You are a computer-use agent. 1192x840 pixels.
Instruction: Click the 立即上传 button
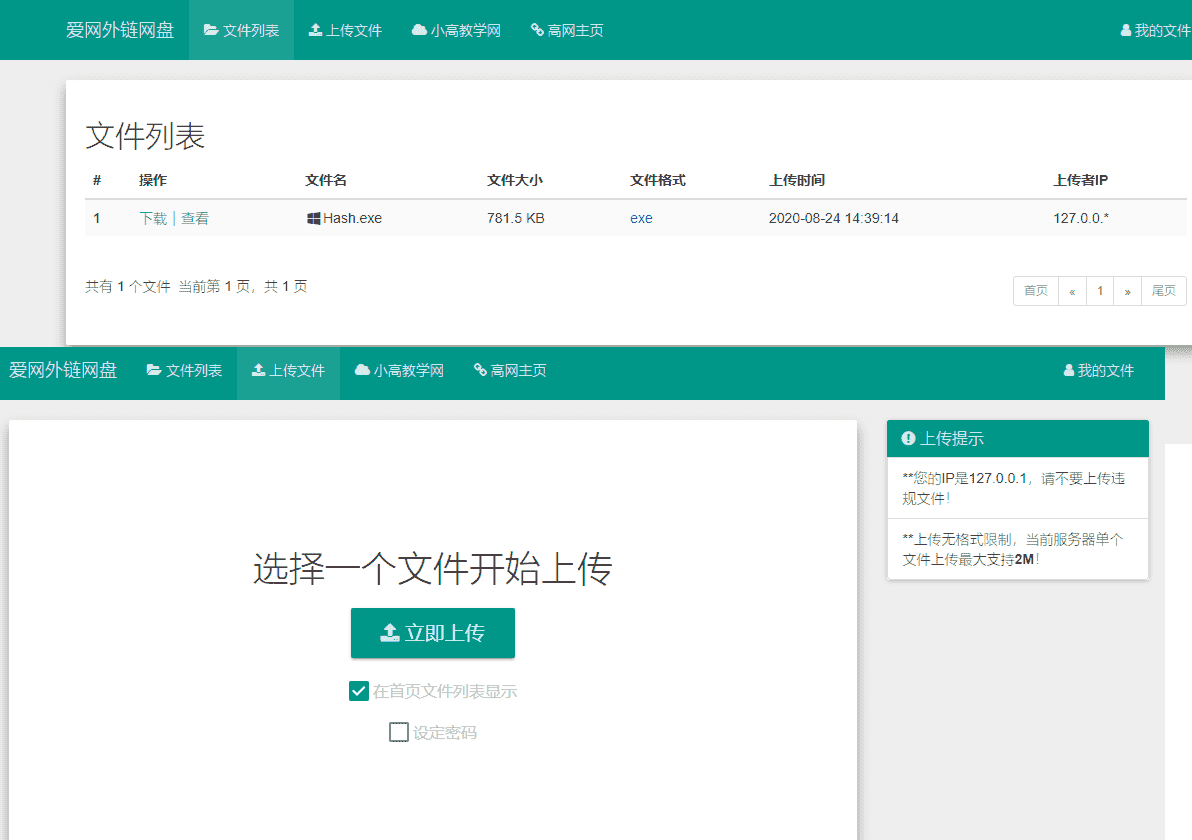(x=433, y=632)
